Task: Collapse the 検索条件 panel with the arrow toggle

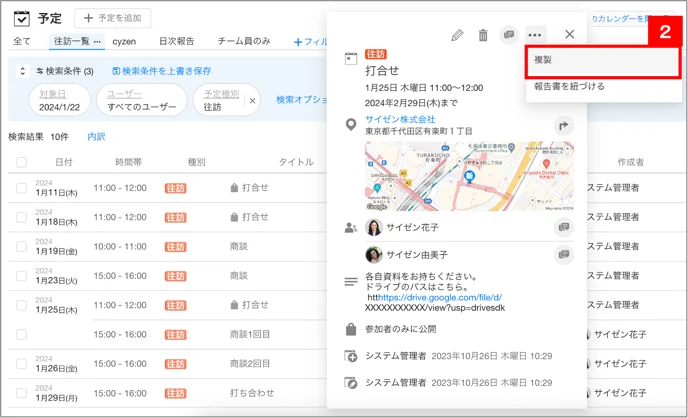Action: 22,71
